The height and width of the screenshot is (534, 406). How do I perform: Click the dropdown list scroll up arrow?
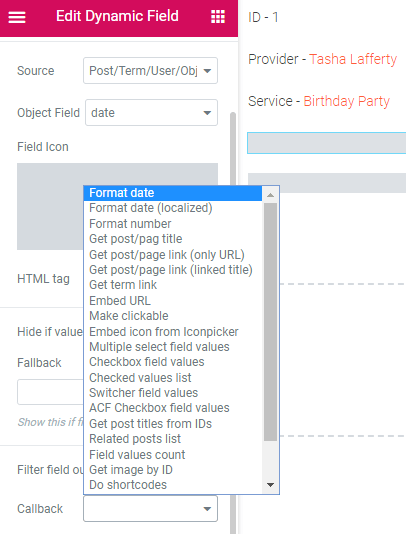(x=271, y=195)
